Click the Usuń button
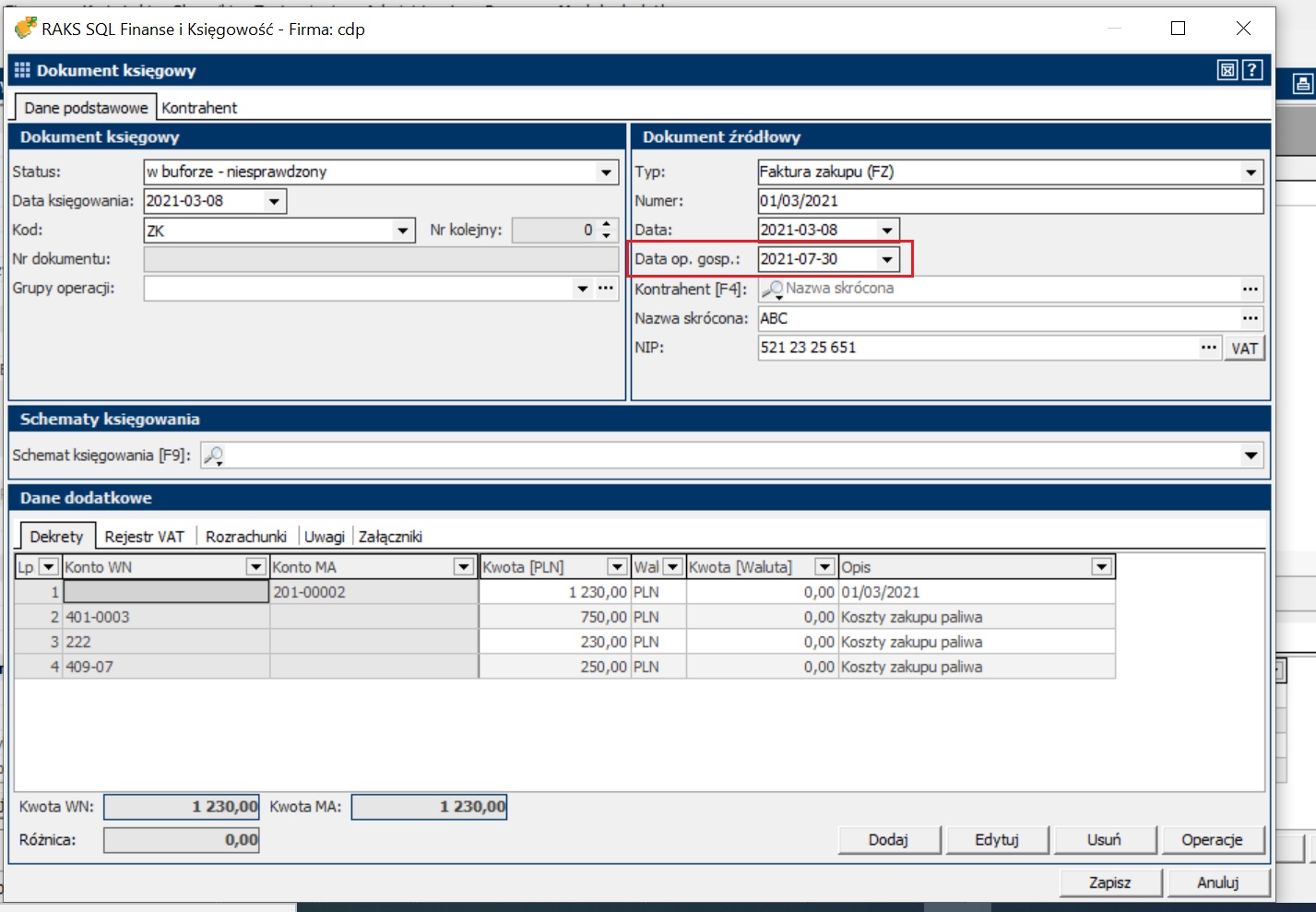This screenshot has width=1316, height=912. 1104,840
